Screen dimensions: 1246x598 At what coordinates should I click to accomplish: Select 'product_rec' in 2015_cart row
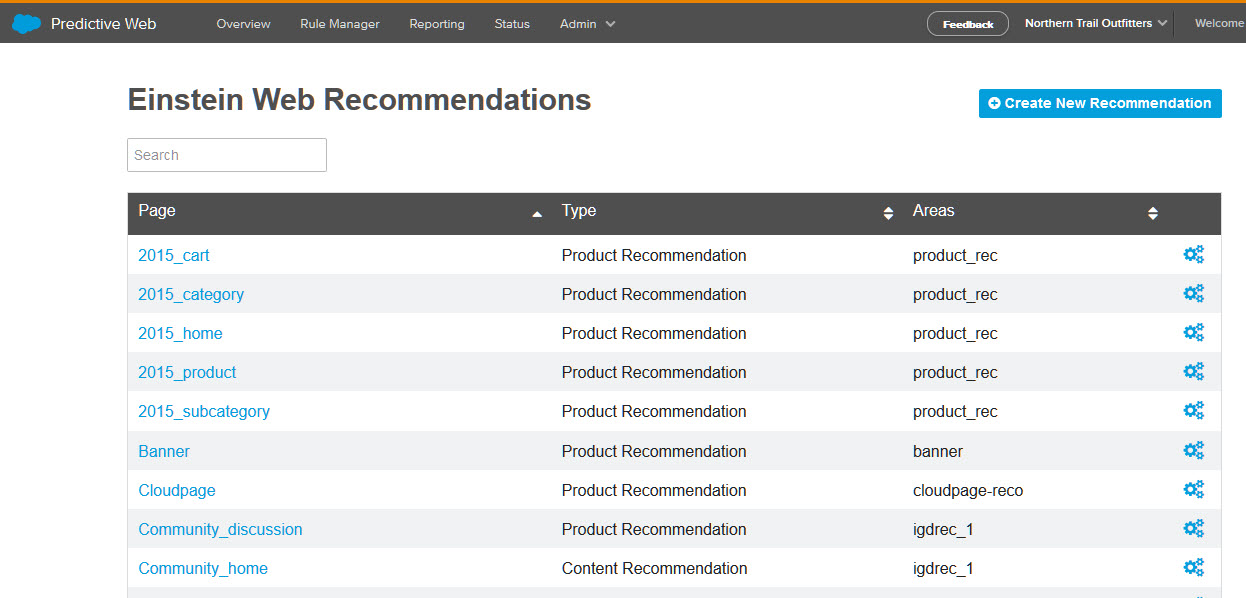point(955,255)
